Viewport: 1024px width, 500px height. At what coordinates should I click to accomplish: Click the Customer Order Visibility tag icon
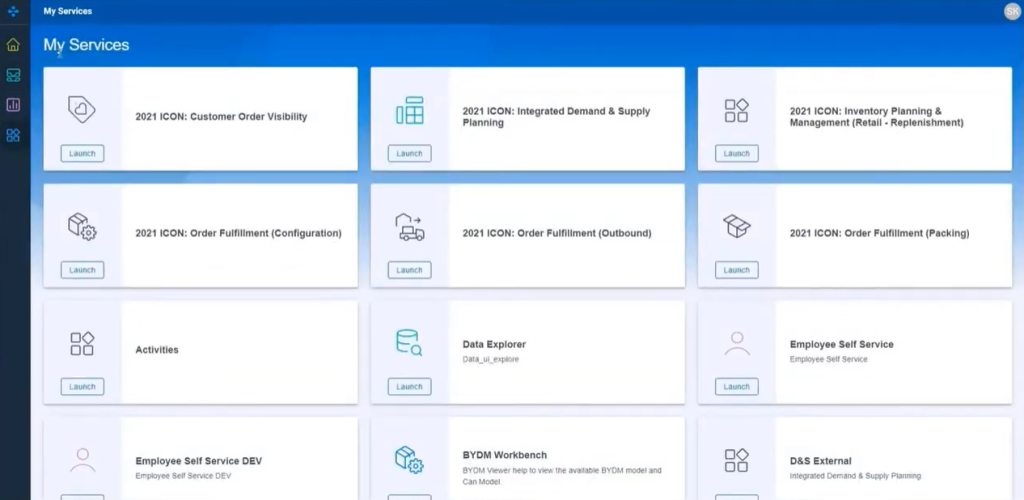(x=82, y=109)
